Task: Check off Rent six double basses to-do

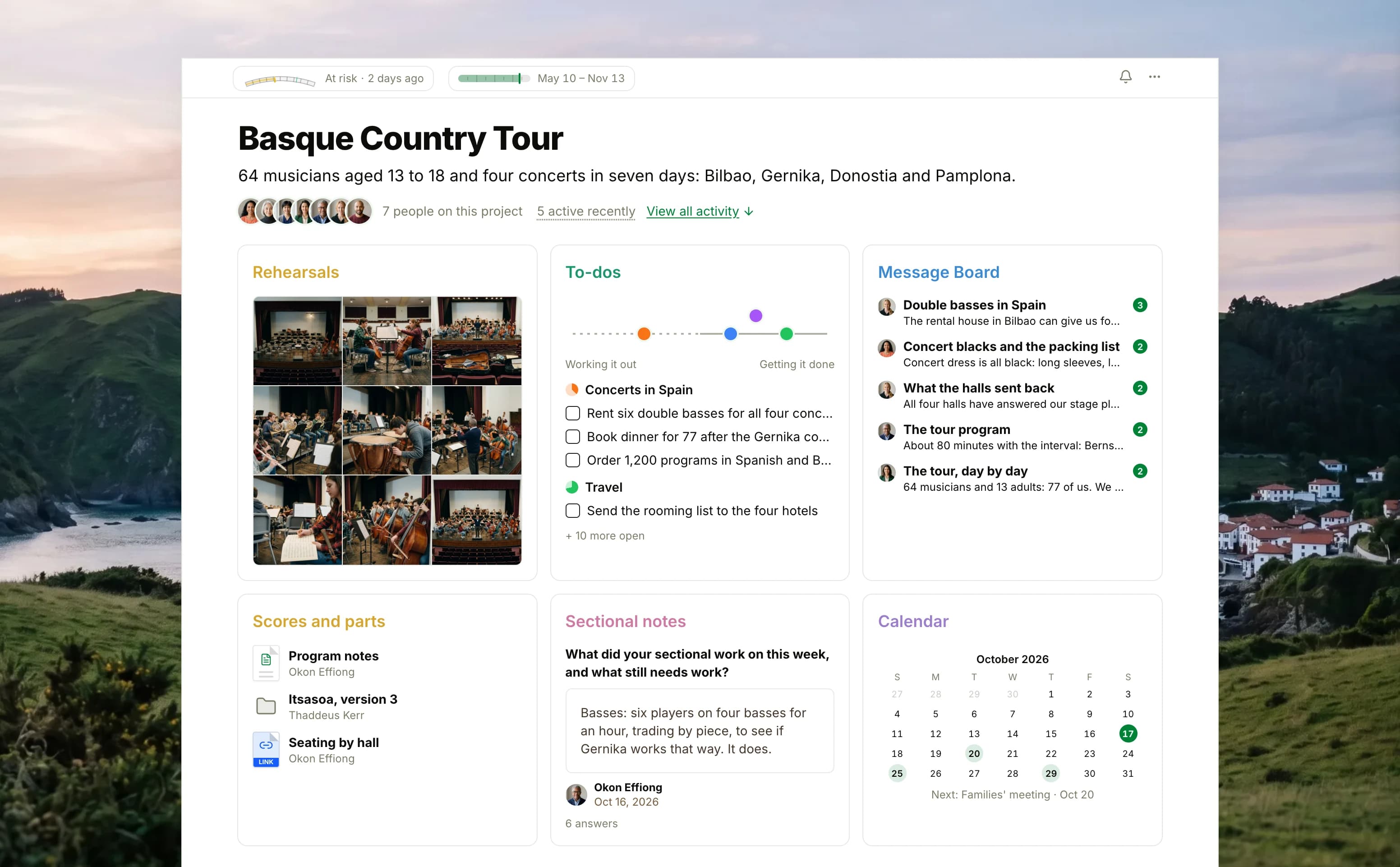Action: 573,413
